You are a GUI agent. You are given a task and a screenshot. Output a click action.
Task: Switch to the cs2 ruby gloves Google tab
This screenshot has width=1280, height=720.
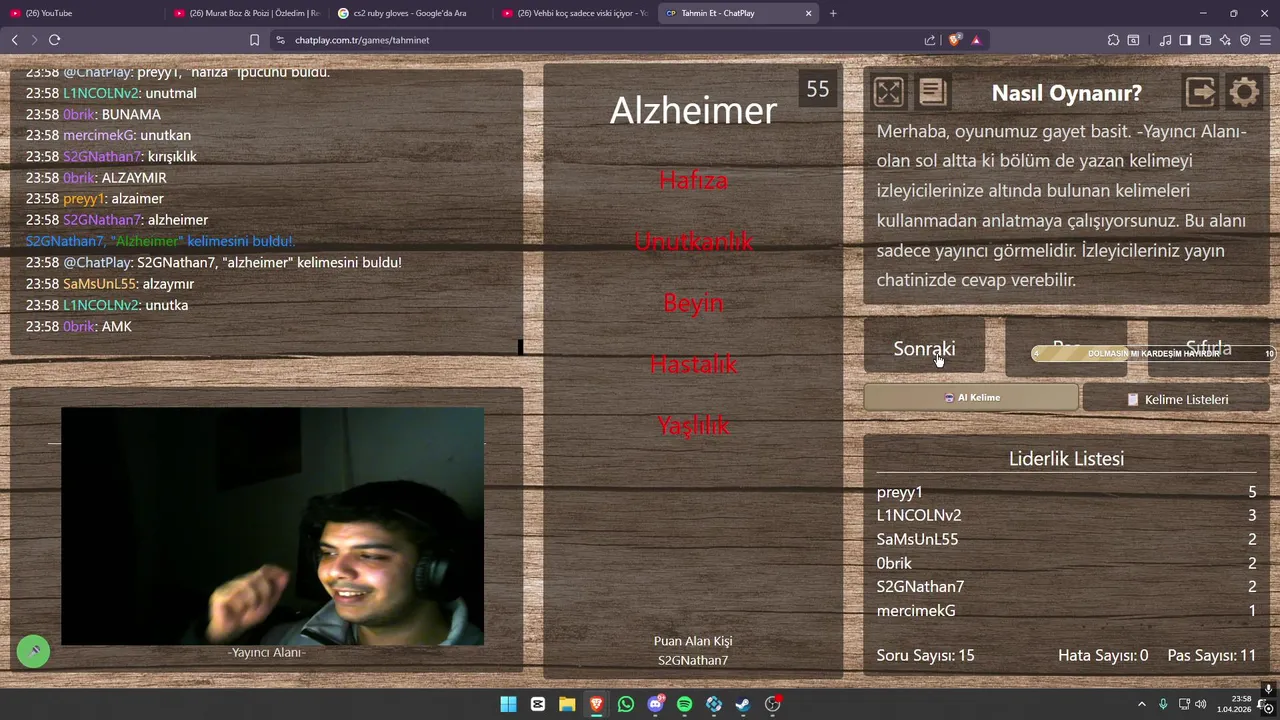(411, 13)
